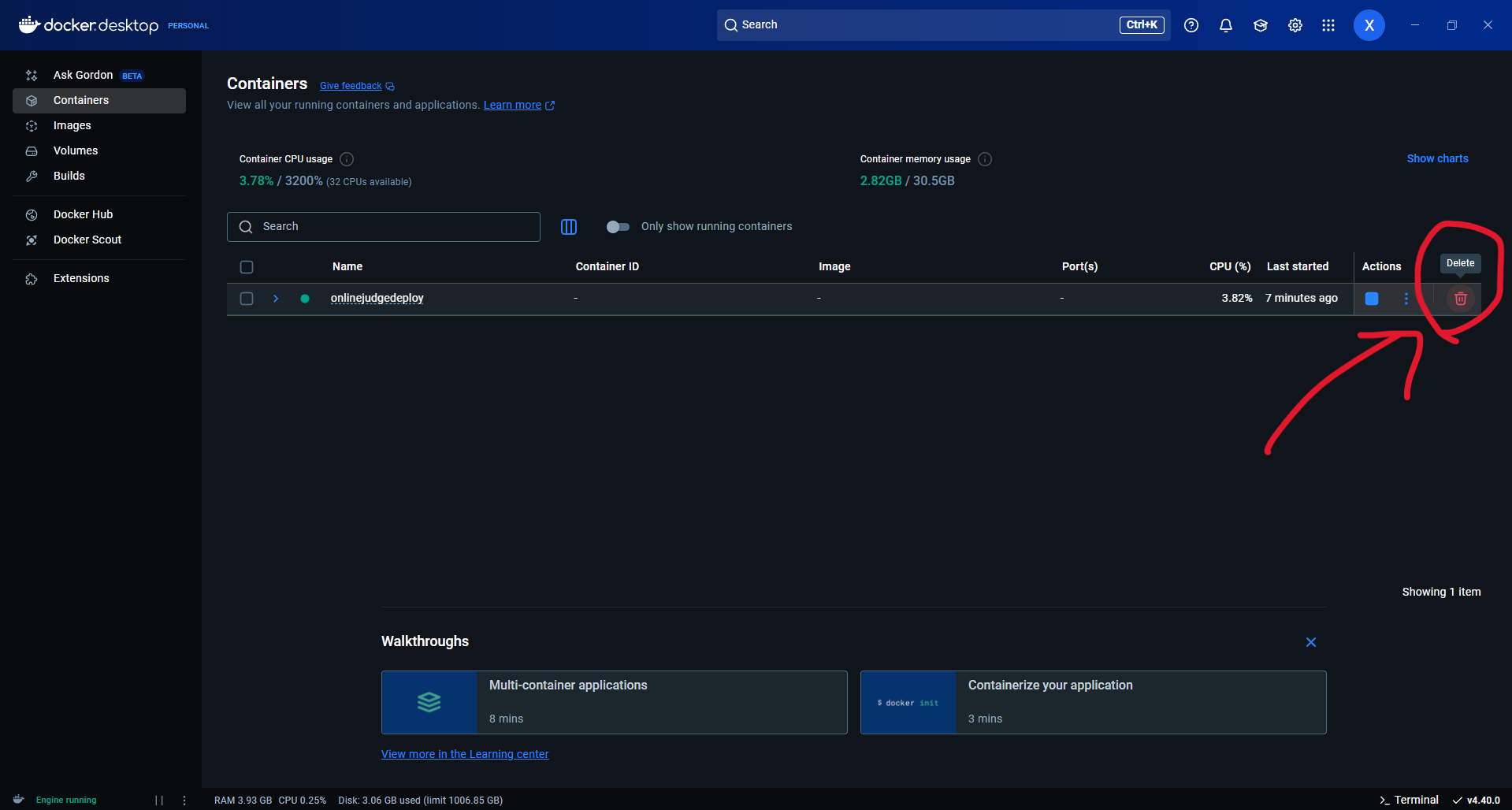Click version v4.40.0 indicator
The height and width of the screenshot is (810, 1512).
[1477, 800]
